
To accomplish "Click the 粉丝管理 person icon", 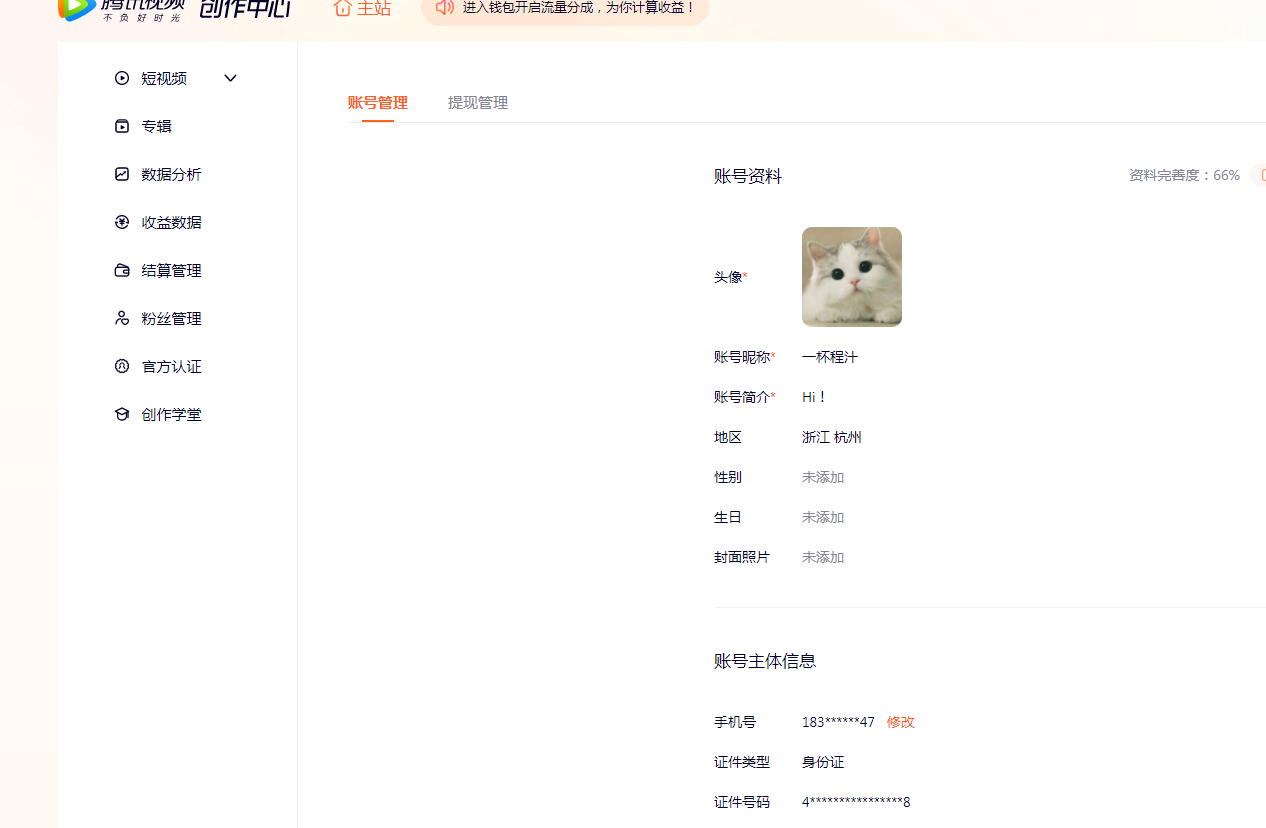I will (x=122, y=318).
